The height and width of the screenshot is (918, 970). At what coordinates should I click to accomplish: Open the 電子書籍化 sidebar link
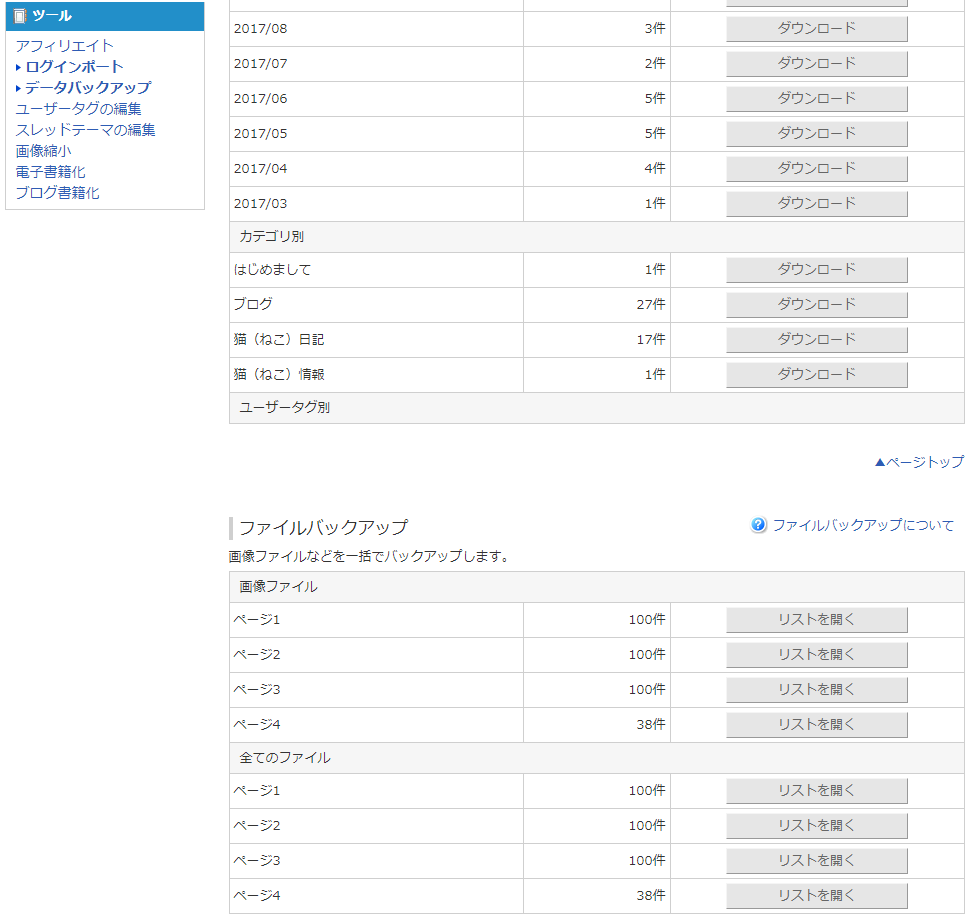click(50, 172)
